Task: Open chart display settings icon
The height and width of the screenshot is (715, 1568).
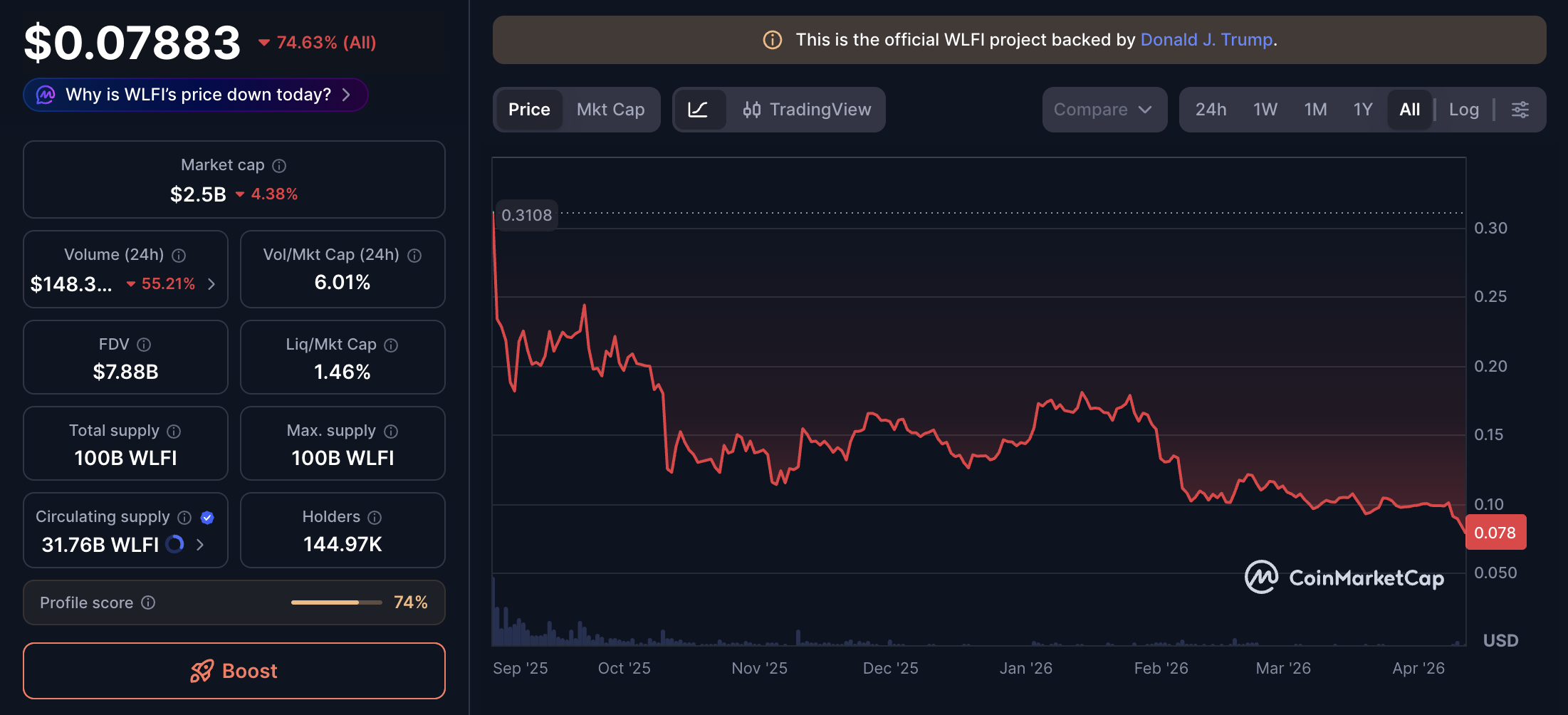Action: click(x=1521, y=110)
